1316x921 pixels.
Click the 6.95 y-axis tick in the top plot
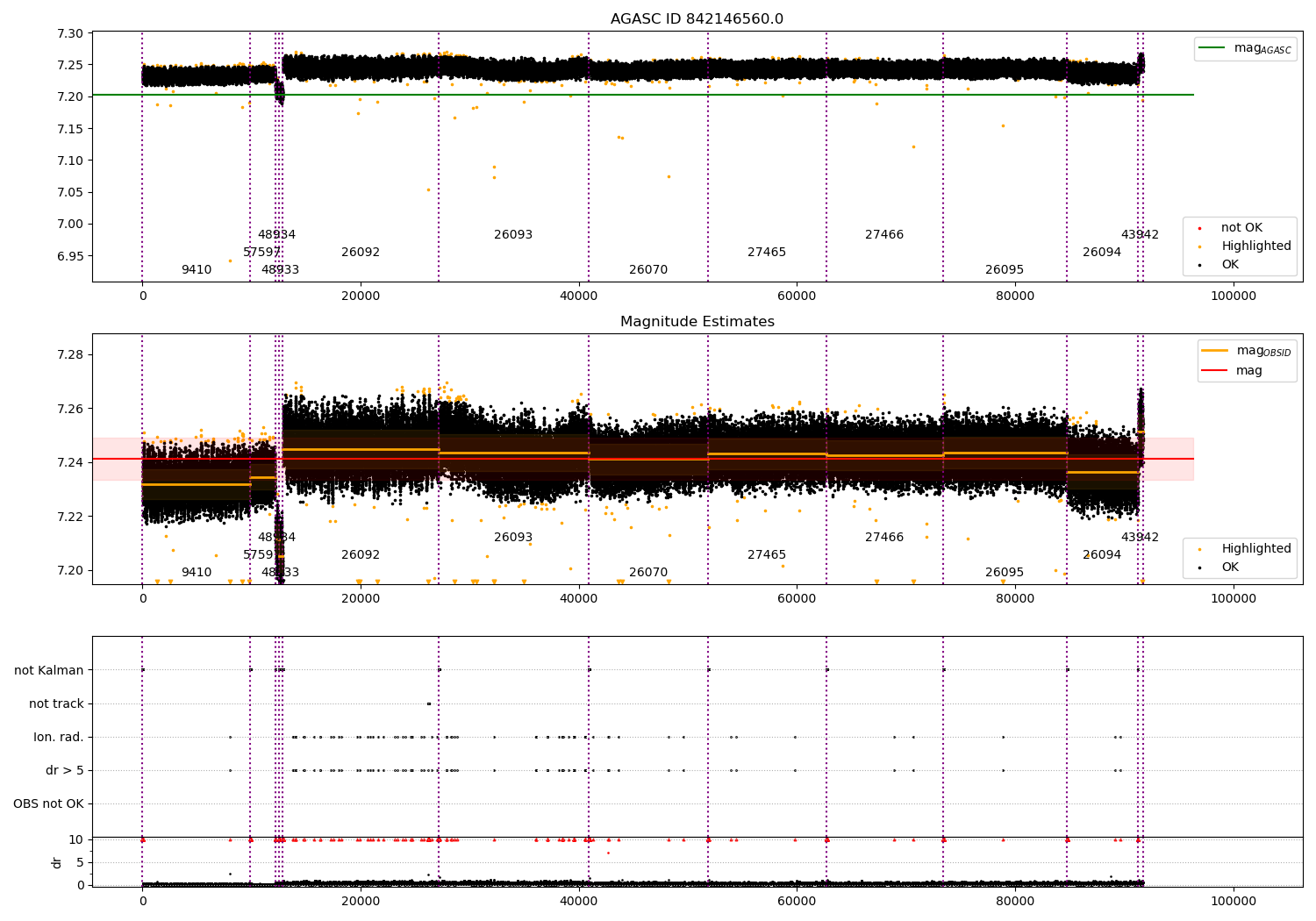click(x=70, y=256)
